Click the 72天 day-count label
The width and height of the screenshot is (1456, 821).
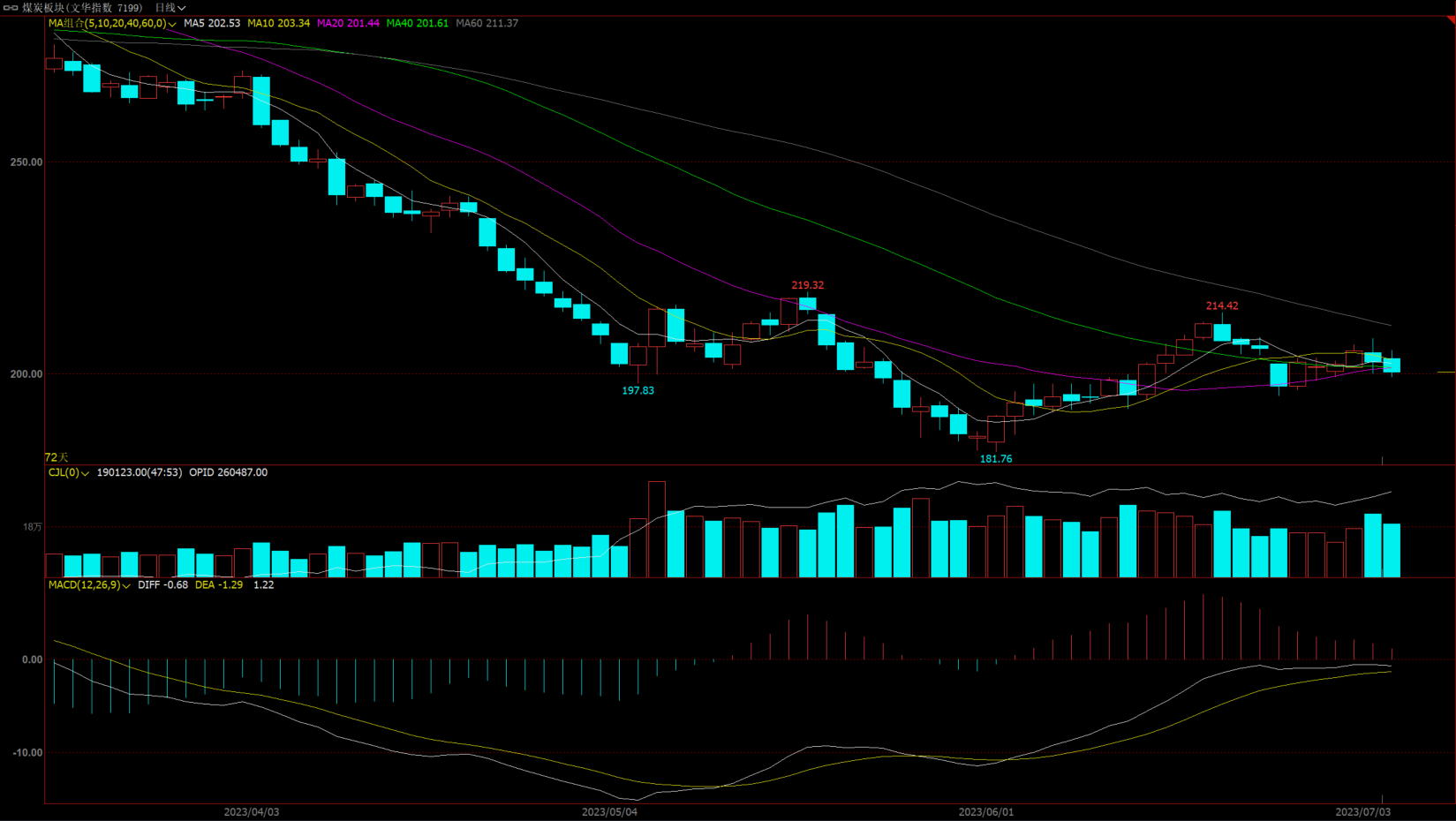57,457
